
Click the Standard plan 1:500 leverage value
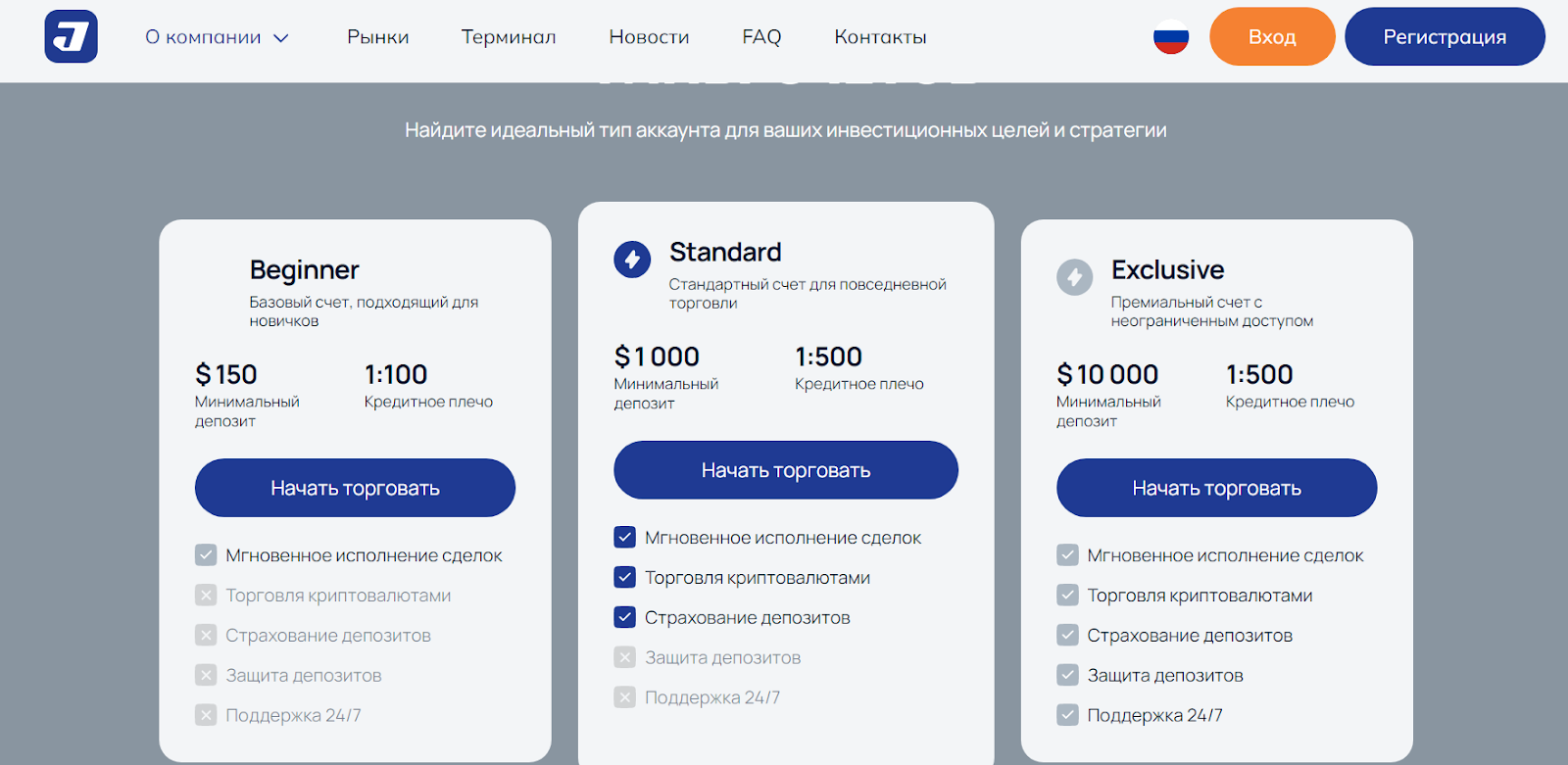click(x=828, y=357)
